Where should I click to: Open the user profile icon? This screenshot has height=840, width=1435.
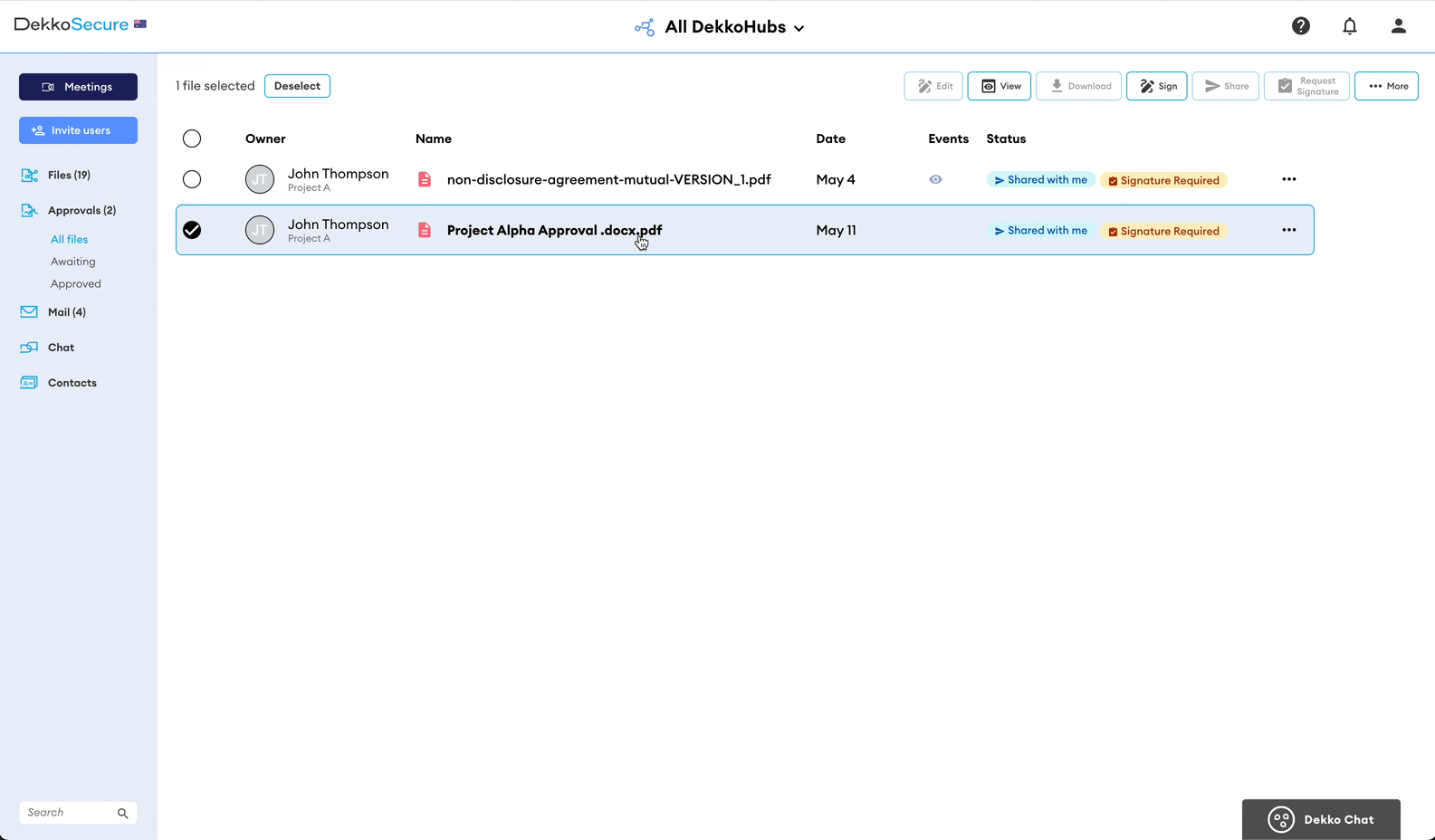1399,26
